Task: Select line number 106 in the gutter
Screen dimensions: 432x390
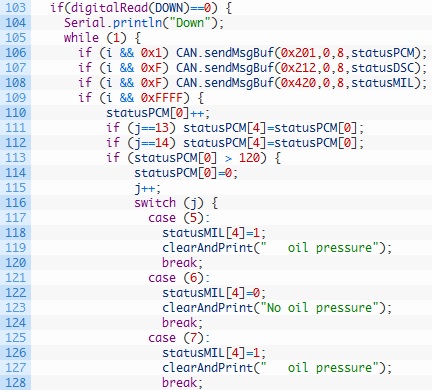Action: tap(15, 53)
